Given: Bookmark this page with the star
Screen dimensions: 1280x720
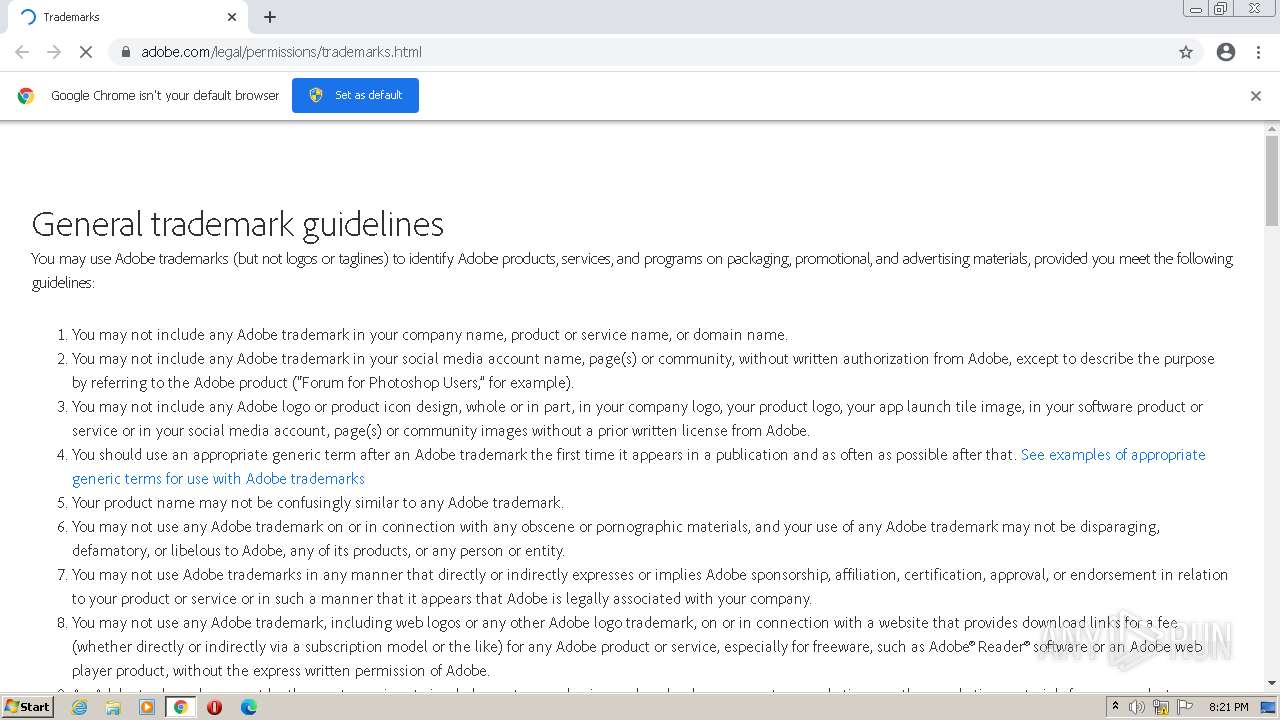Looking at the screenshot, I should click(x=1186, y=52).
